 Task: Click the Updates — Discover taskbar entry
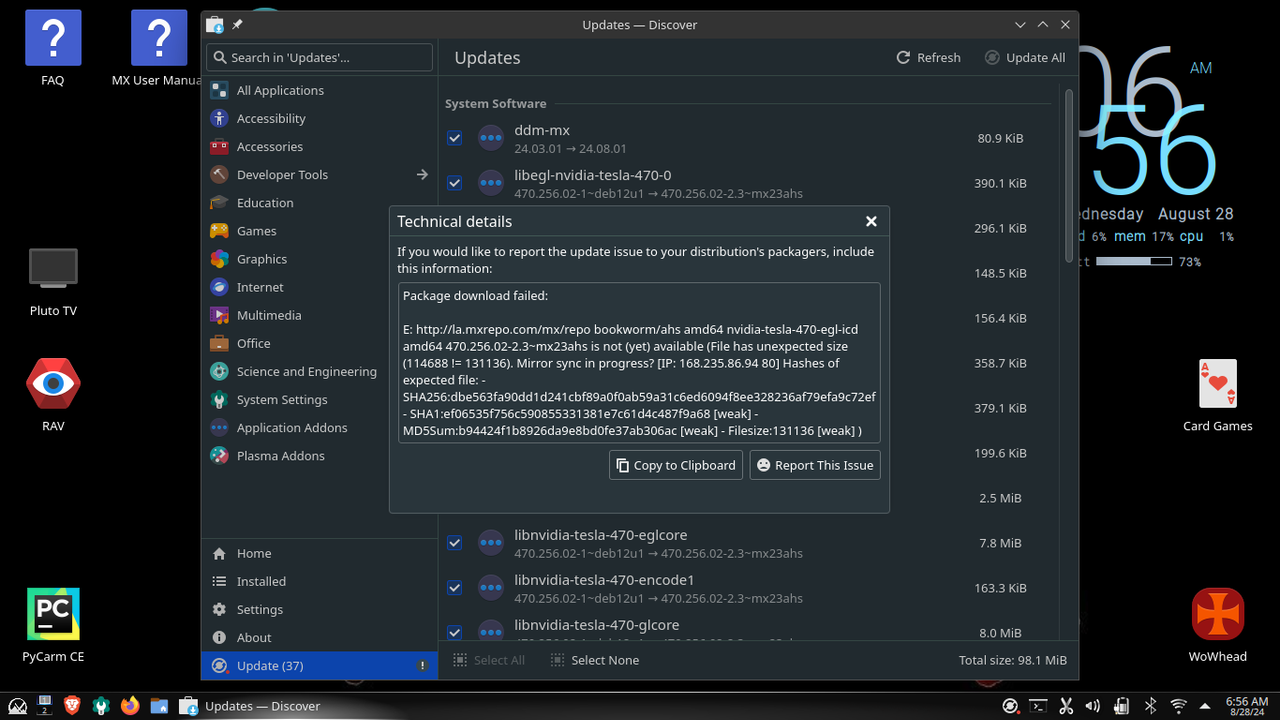[250, 706]
